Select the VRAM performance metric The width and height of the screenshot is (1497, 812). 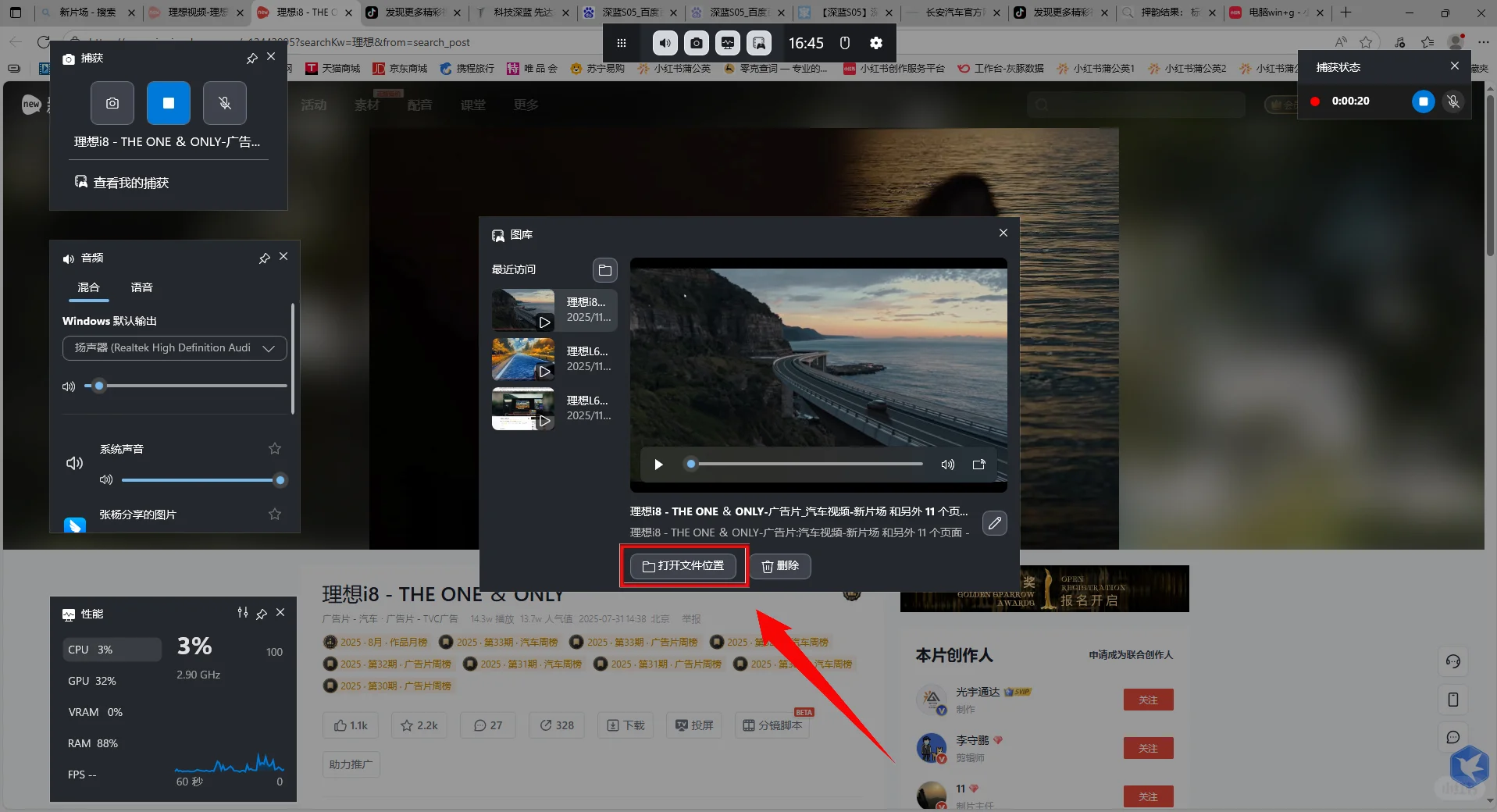112,712
